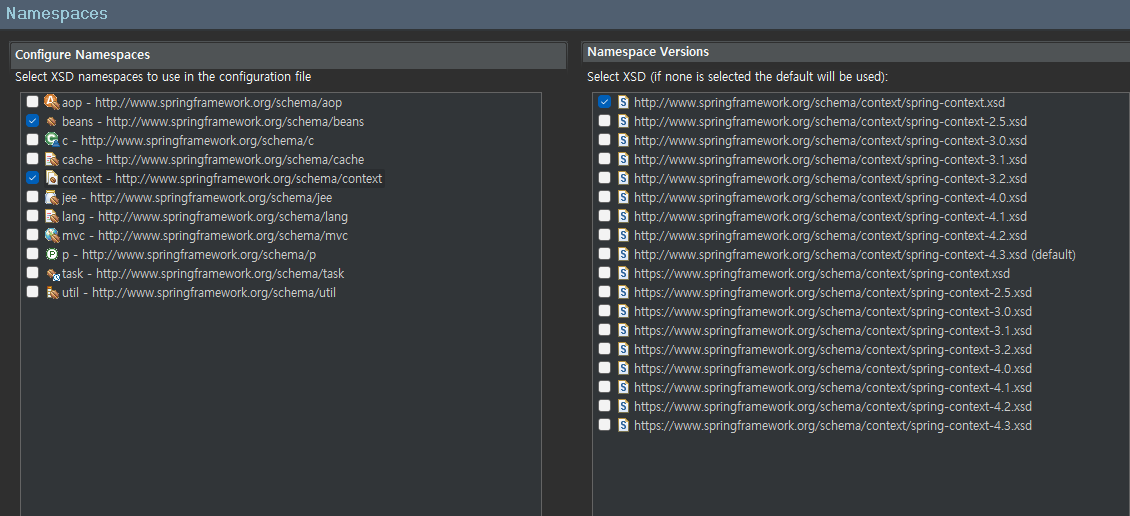Click the XSD icon for http spring-context-3.0.xsd
The width and height of the screenshot is (1130, 516).
coord(623,140)
